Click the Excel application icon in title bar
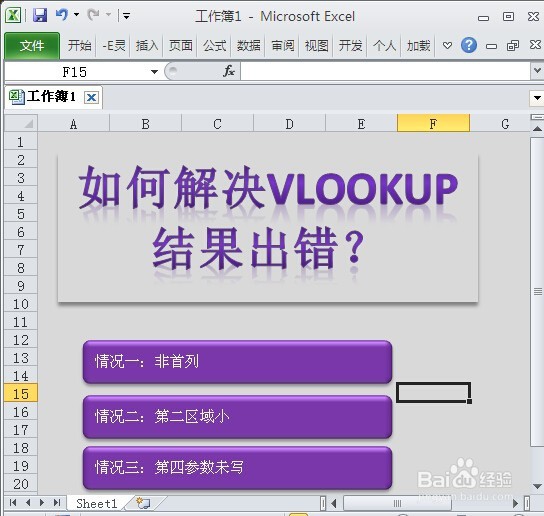544x516 pixels. 12,15
